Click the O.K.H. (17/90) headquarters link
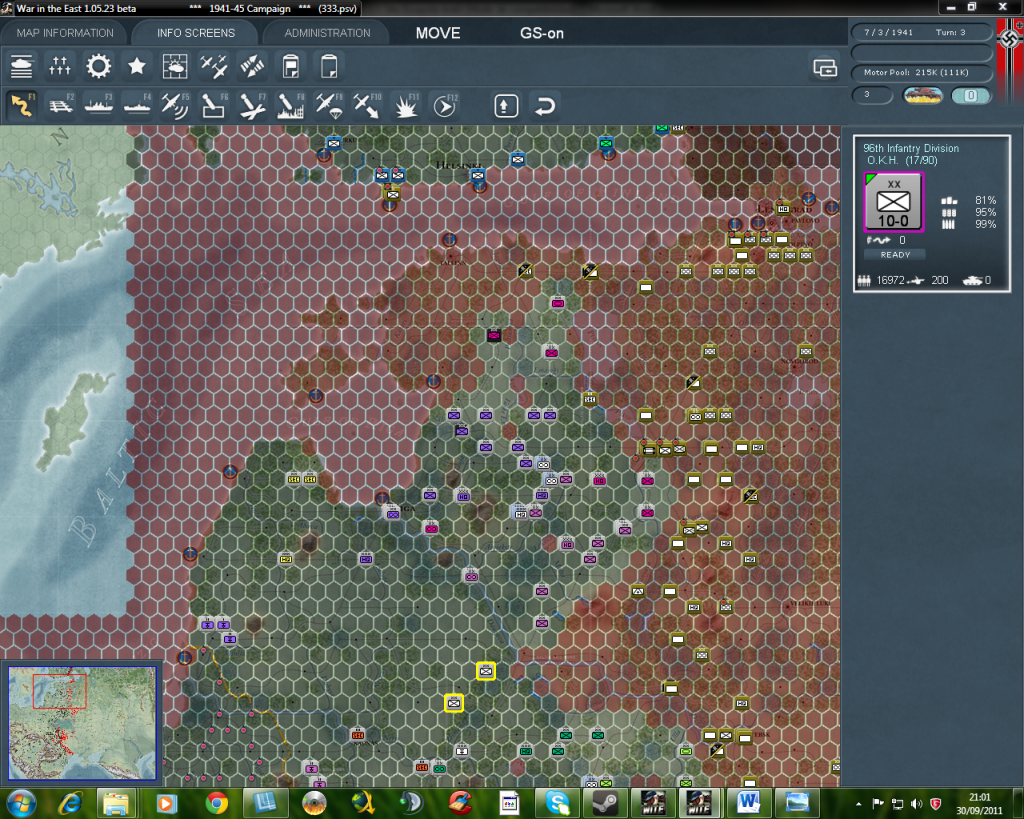 (902, 160)
